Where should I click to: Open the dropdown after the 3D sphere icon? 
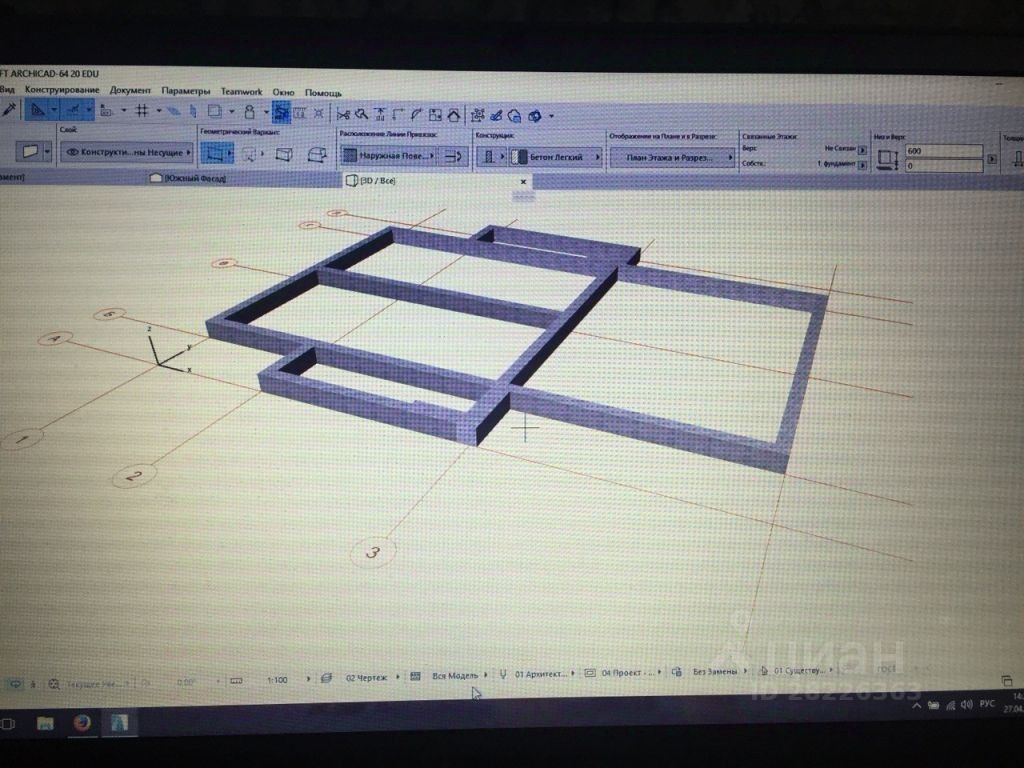[x=552, y=117]
